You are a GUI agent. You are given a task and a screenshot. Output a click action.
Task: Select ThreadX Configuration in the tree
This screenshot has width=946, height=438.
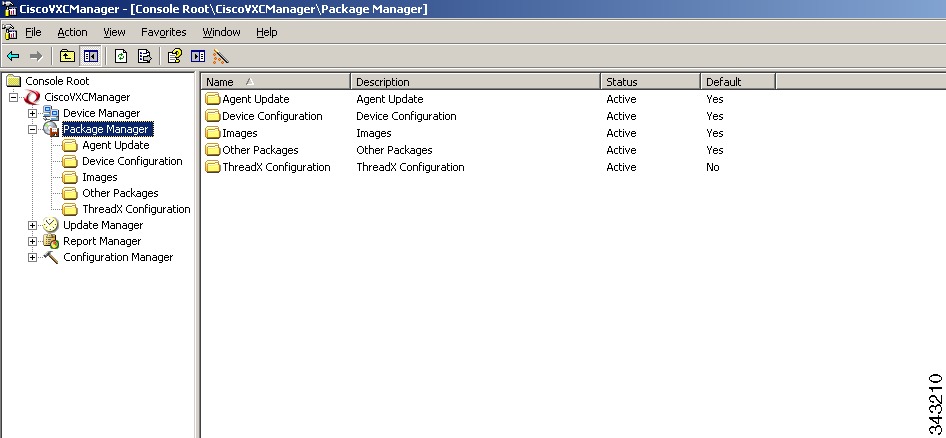pos(136,209)
